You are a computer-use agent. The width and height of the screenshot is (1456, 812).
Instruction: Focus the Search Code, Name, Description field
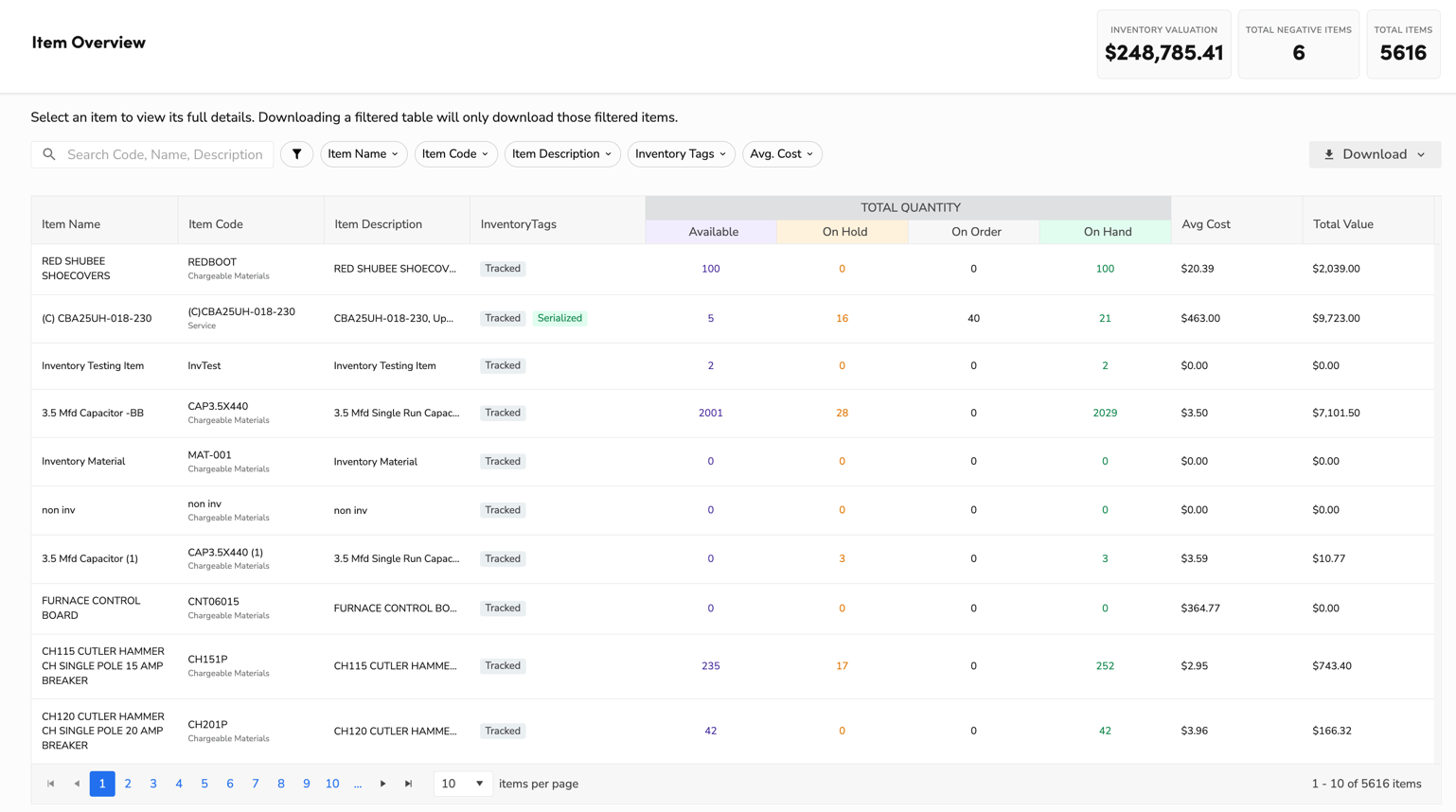(x=165, y=154)
